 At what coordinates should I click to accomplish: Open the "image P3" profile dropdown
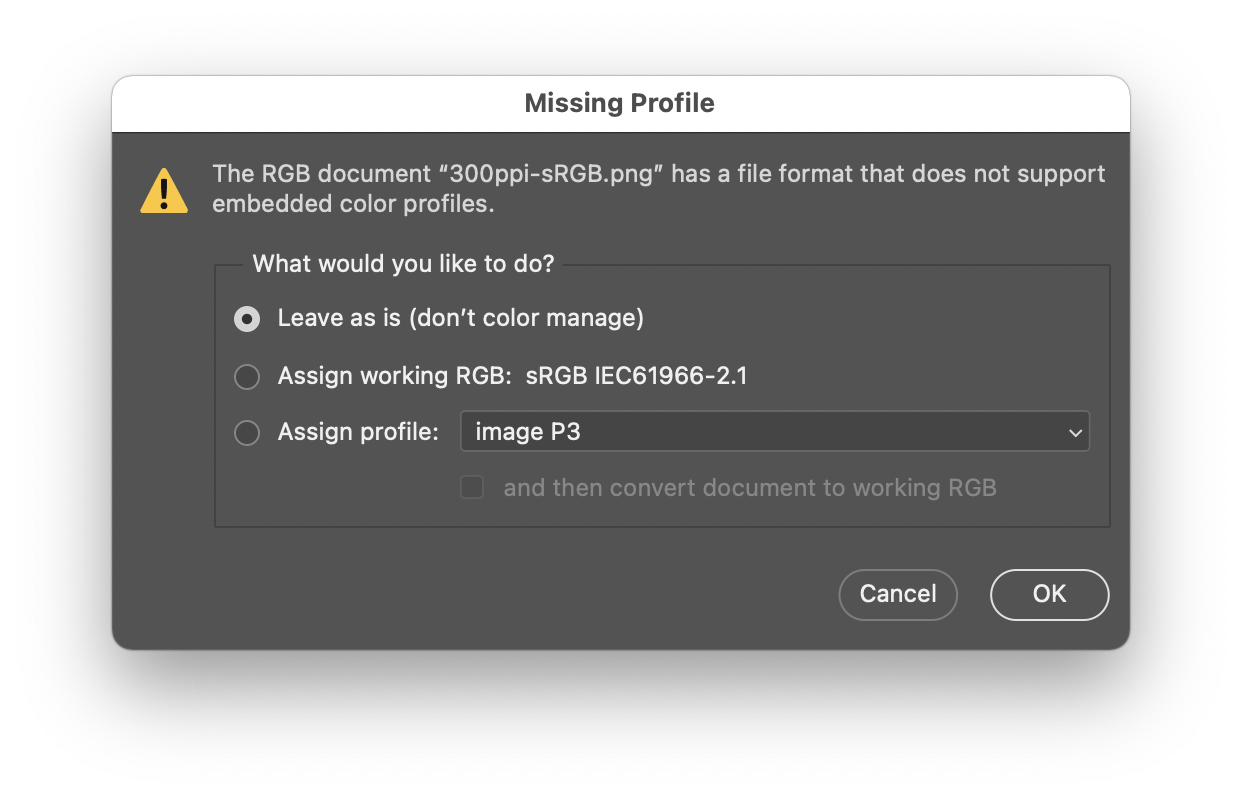(773, 433)
